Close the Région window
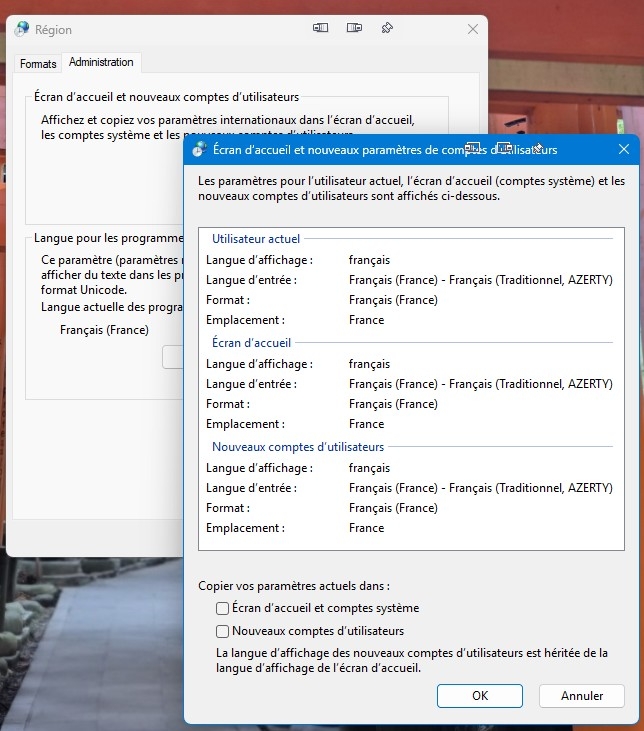Viewport: 644px width, 731px height. point(473,29)
